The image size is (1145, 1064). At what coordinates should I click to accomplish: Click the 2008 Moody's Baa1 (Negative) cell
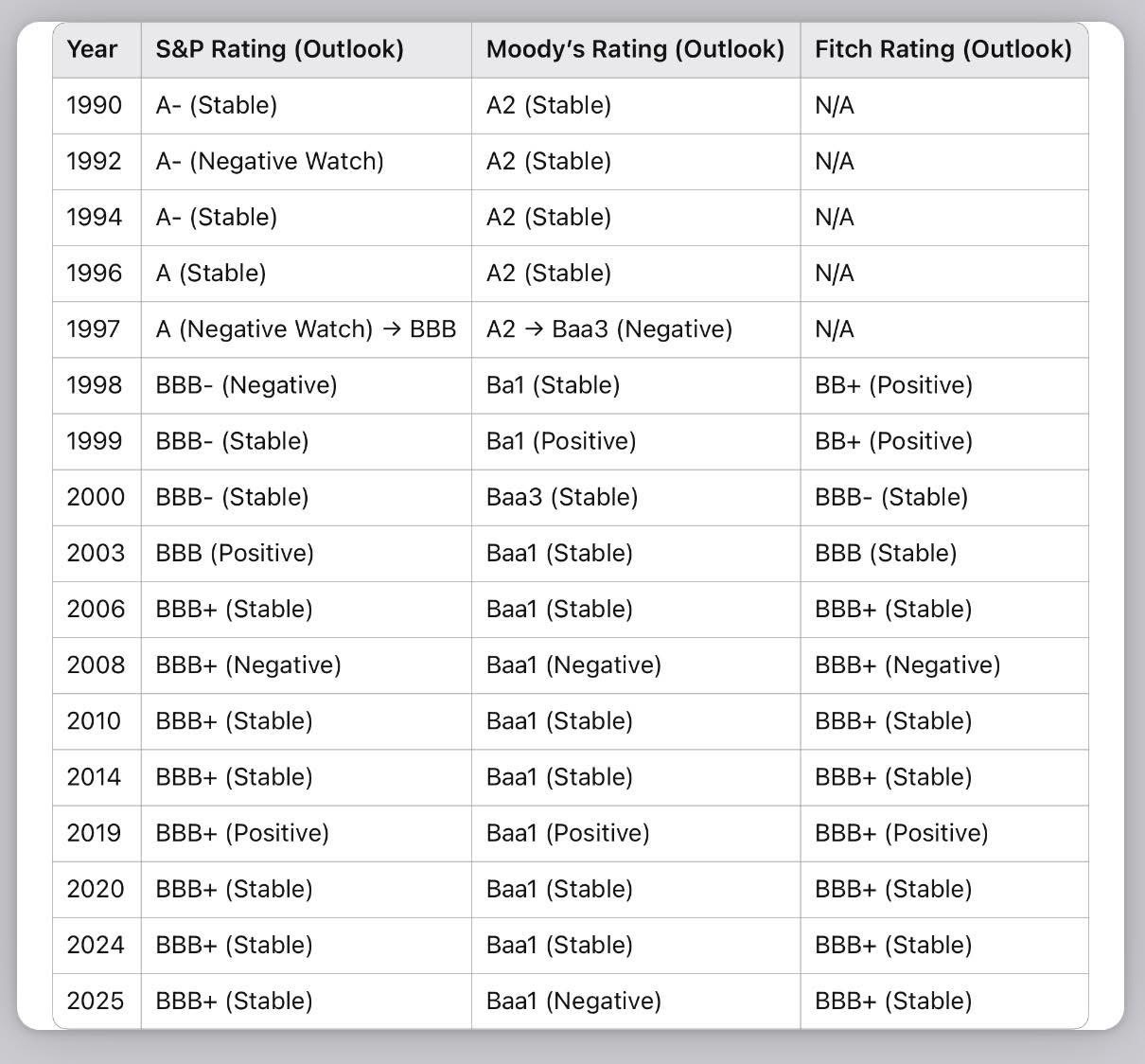click(x=573, y=665)
